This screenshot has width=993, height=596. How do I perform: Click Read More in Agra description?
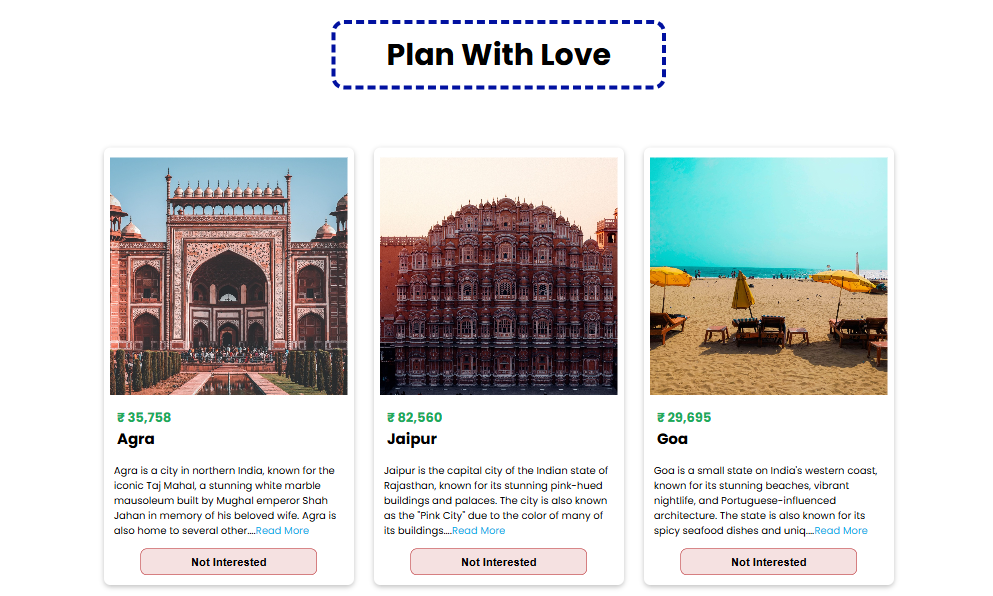282,531
